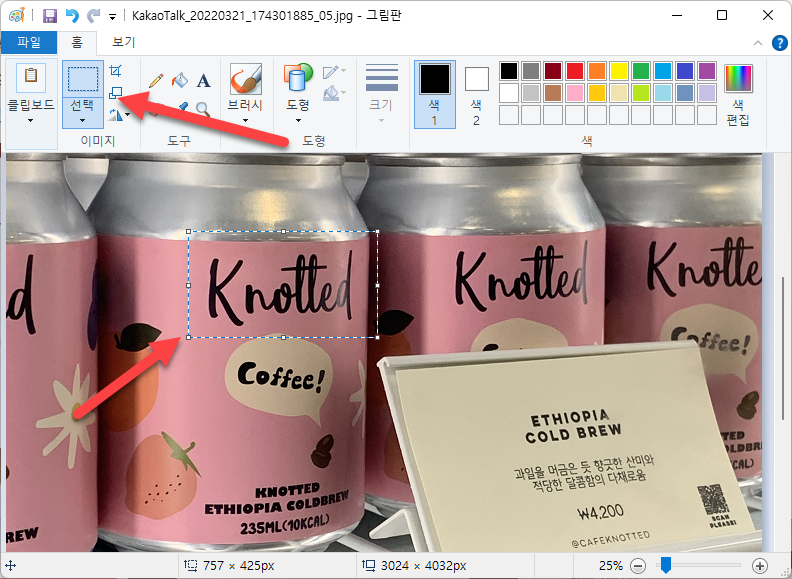
Task: Open the 파일 menu
Action: (29, 42)
